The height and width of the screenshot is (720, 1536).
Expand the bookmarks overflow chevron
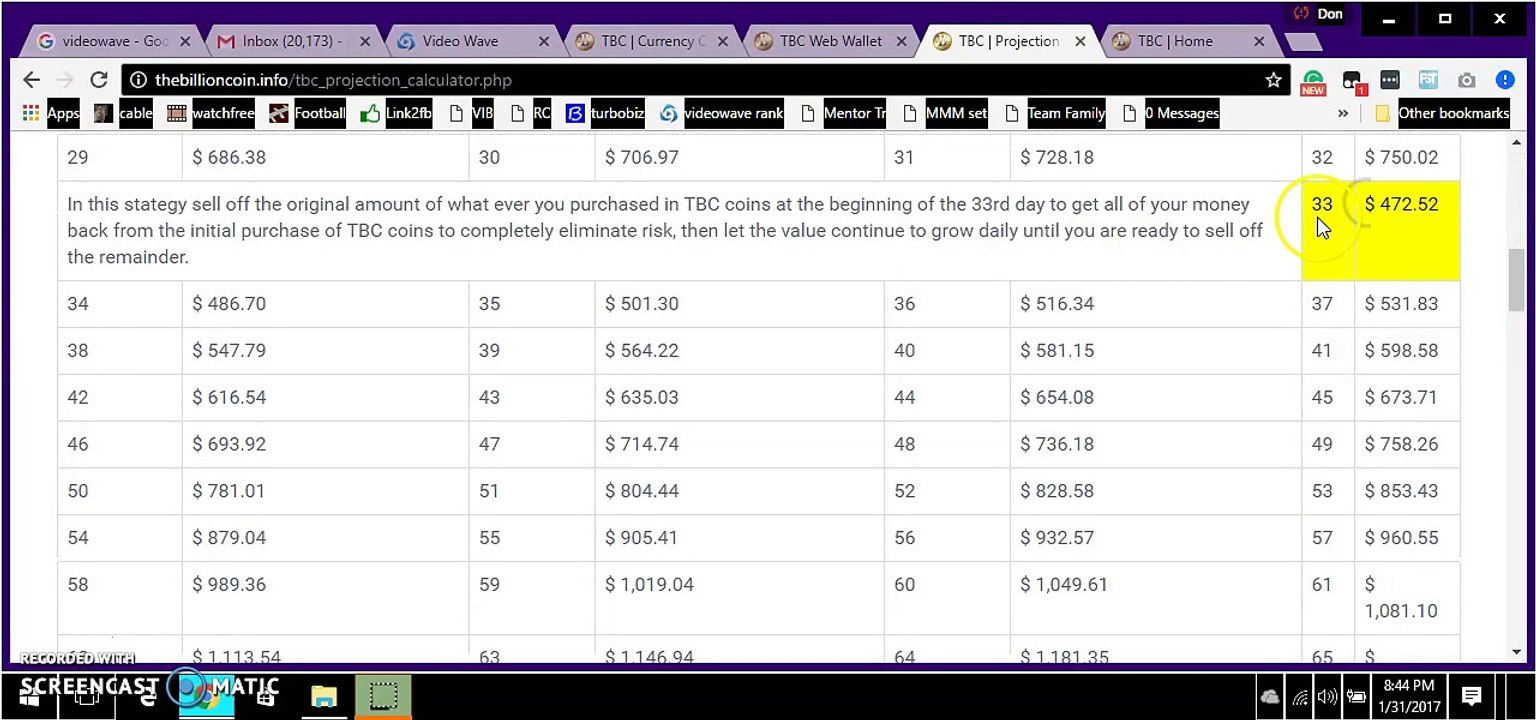click(1343, 113)
